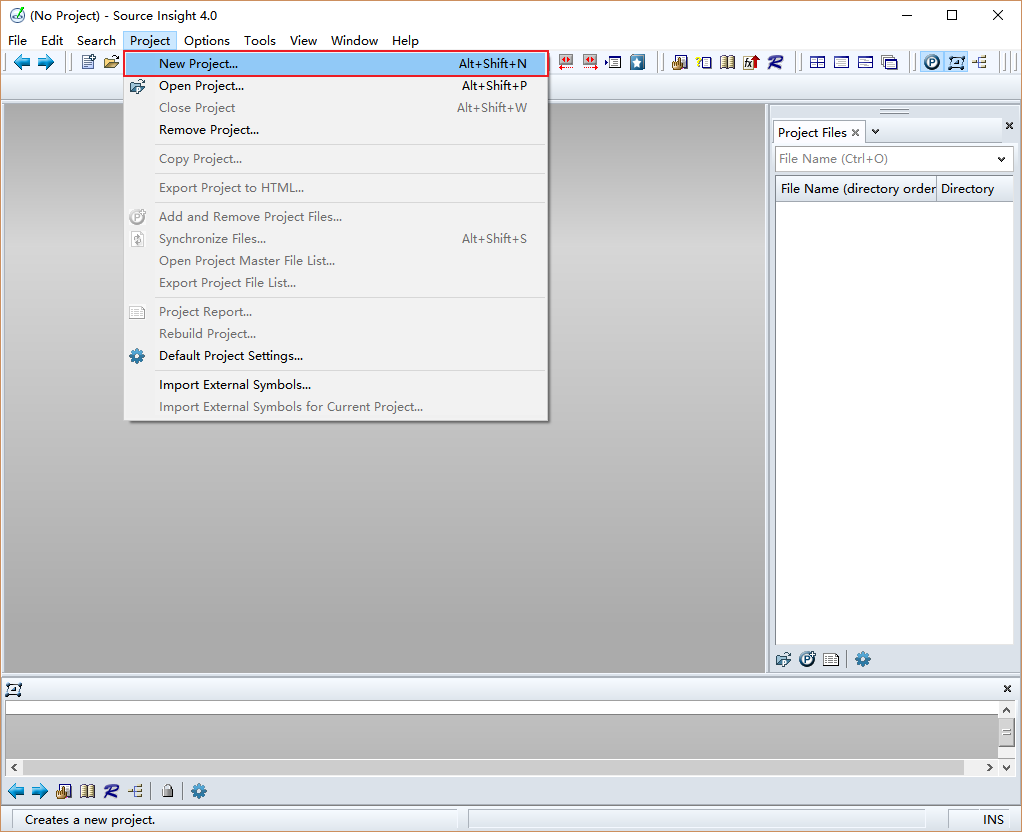Close the right-side Project panel
Screen dimensions: 1022x832
tap(1009, 126)
